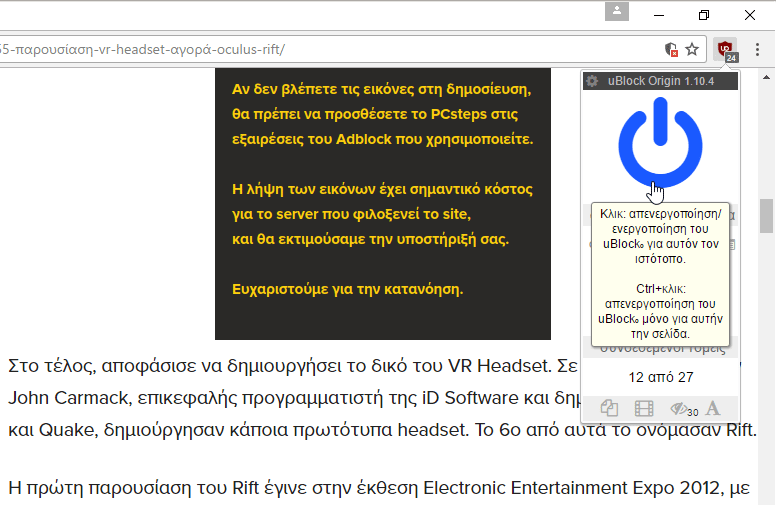
Task: Restore down the Chrome window
Action: (704, 15)
